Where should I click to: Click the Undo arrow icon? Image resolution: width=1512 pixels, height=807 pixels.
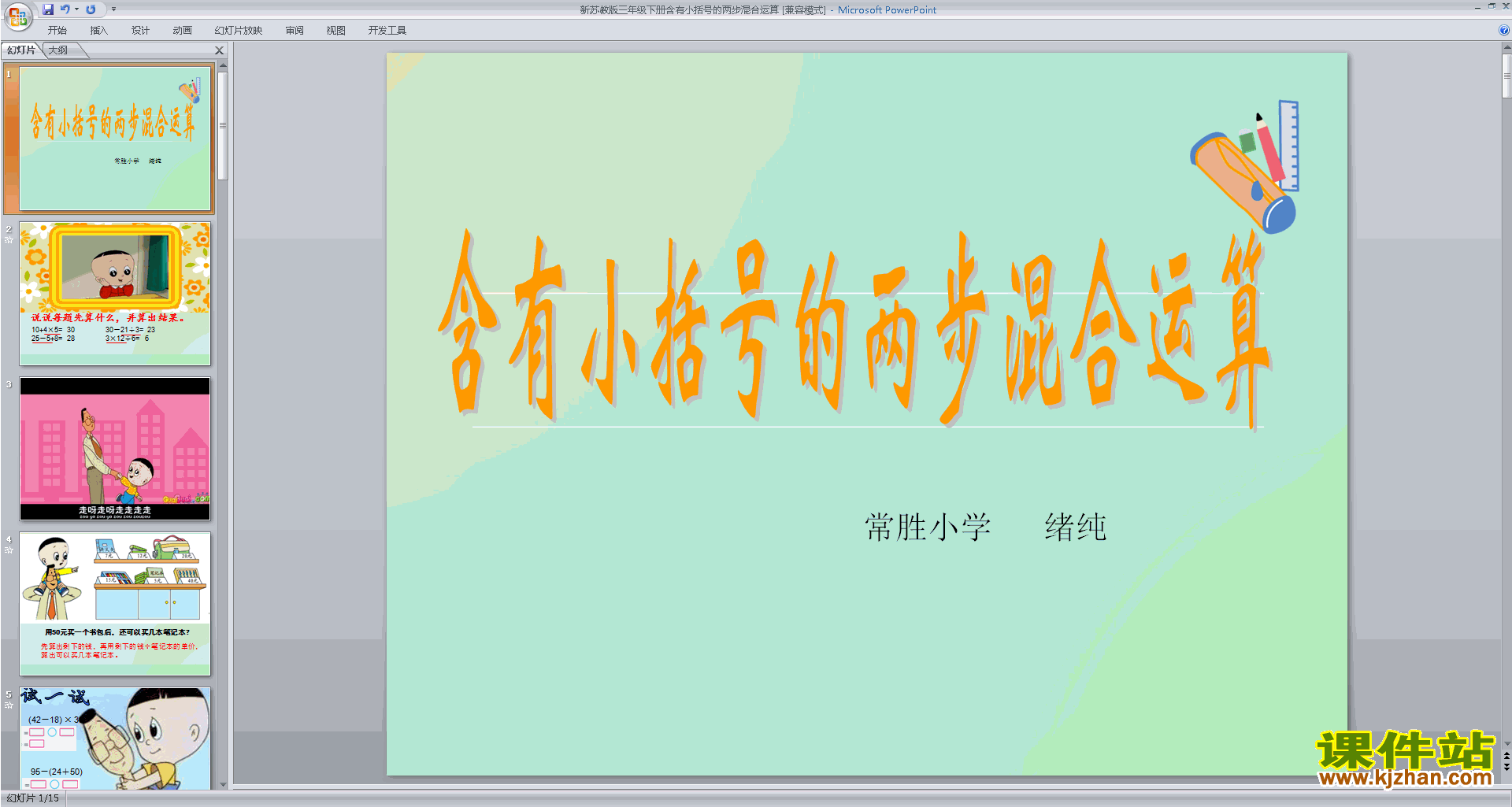pyautogui.click(x=65, y=9)
